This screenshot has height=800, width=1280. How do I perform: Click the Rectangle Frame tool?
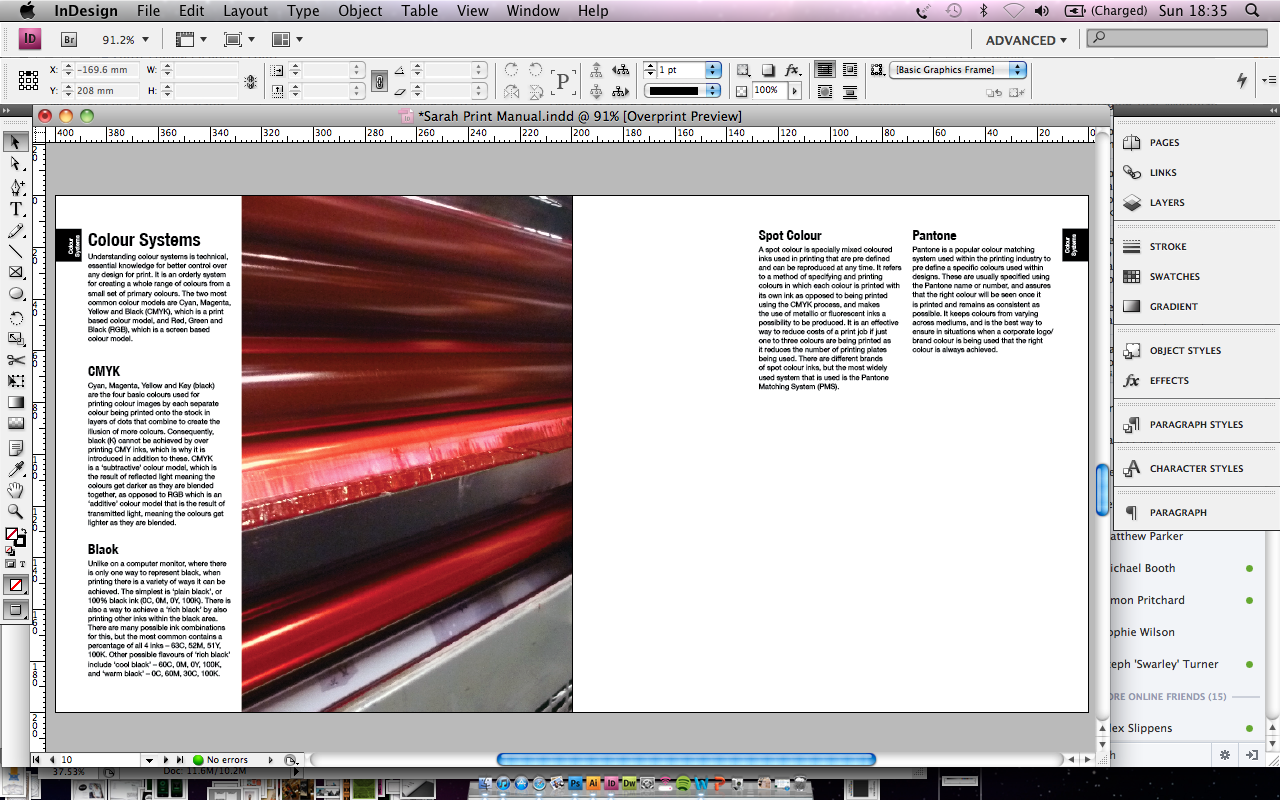(x=16, y=273)
